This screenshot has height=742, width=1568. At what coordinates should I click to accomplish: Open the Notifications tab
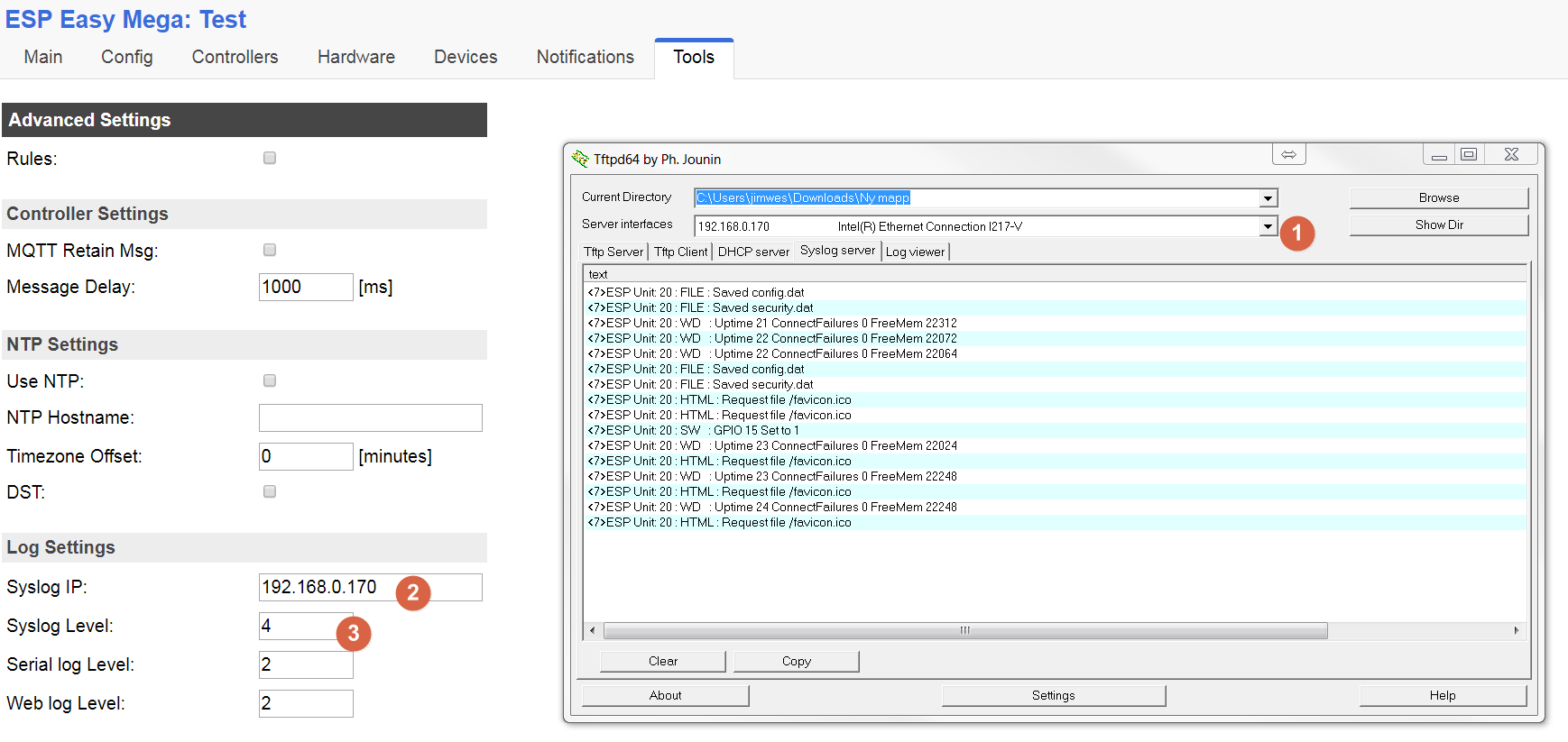586,57
